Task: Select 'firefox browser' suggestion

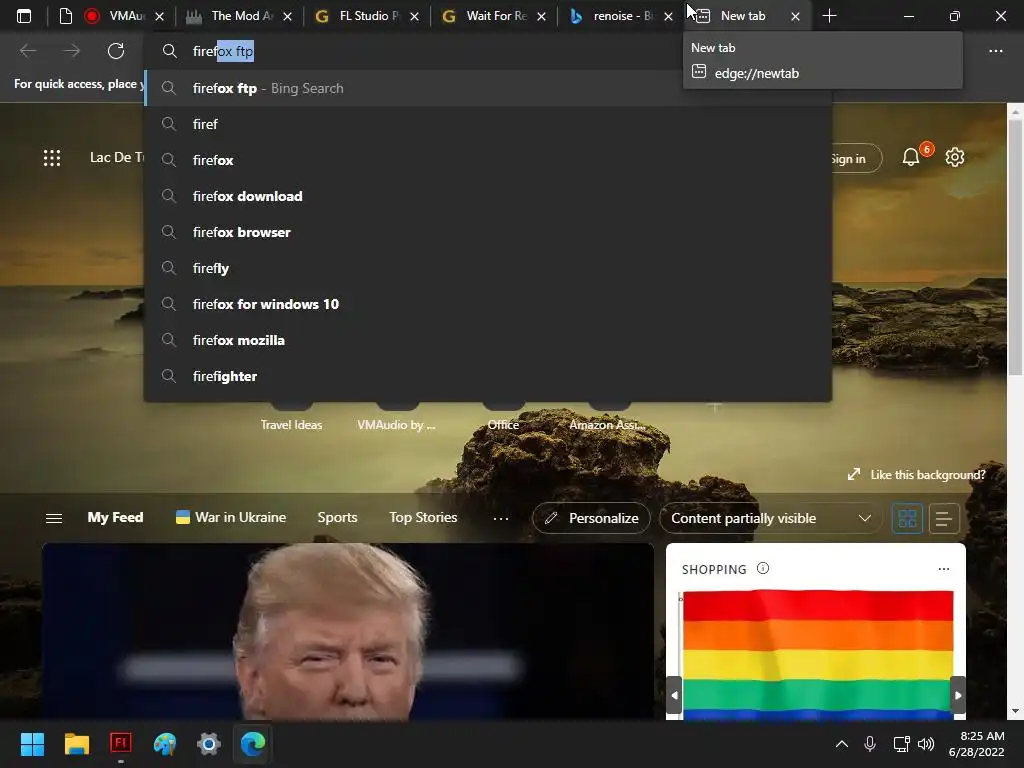Action: 488,232
